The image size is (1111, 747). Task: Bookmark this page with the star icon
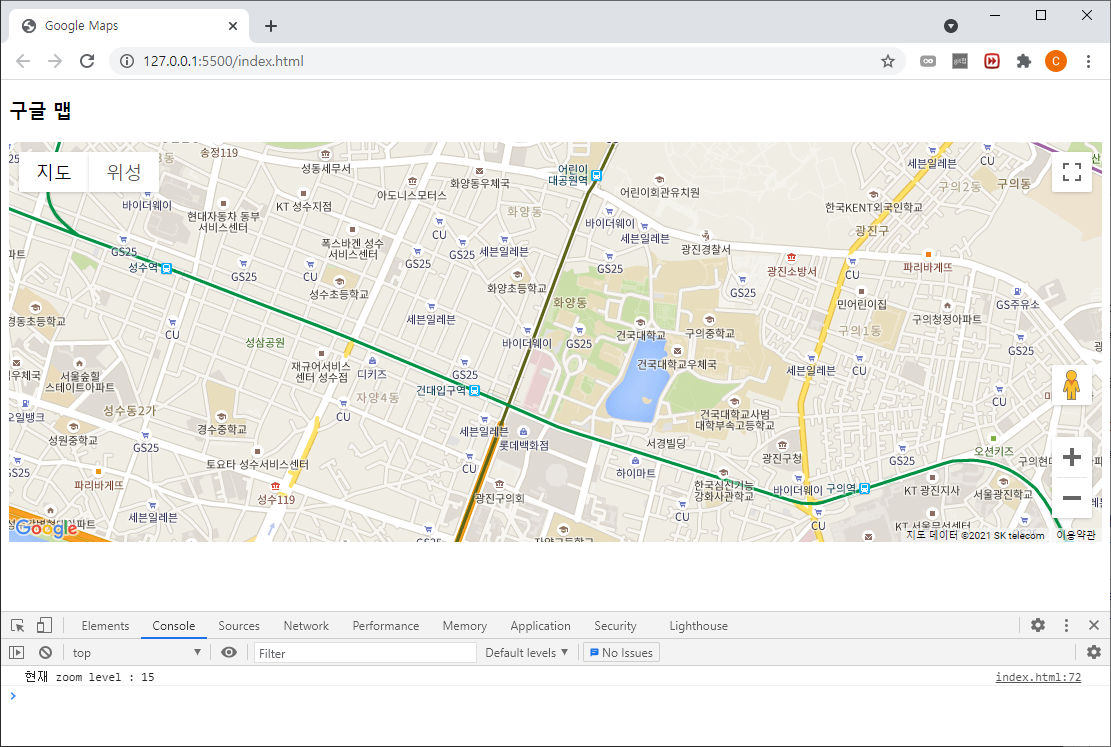pyautogui.click(x=888, y=61)
